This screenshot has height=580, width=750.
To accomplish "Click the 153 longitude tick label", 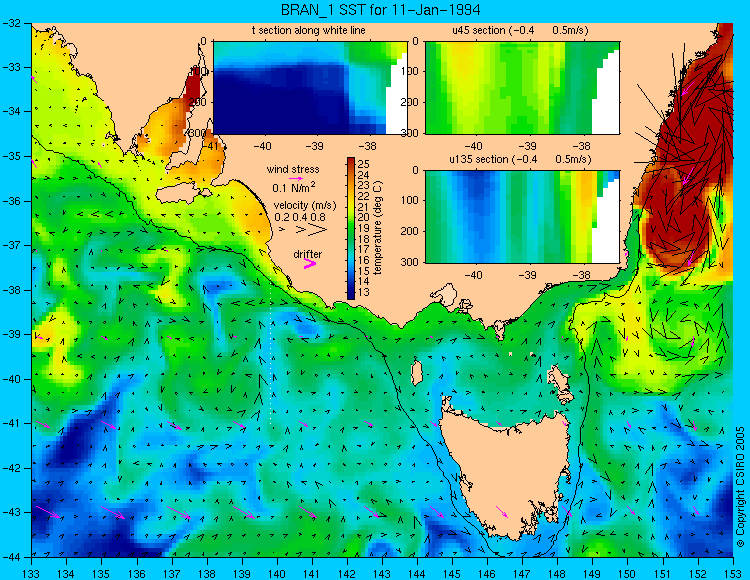I will 732,574.
